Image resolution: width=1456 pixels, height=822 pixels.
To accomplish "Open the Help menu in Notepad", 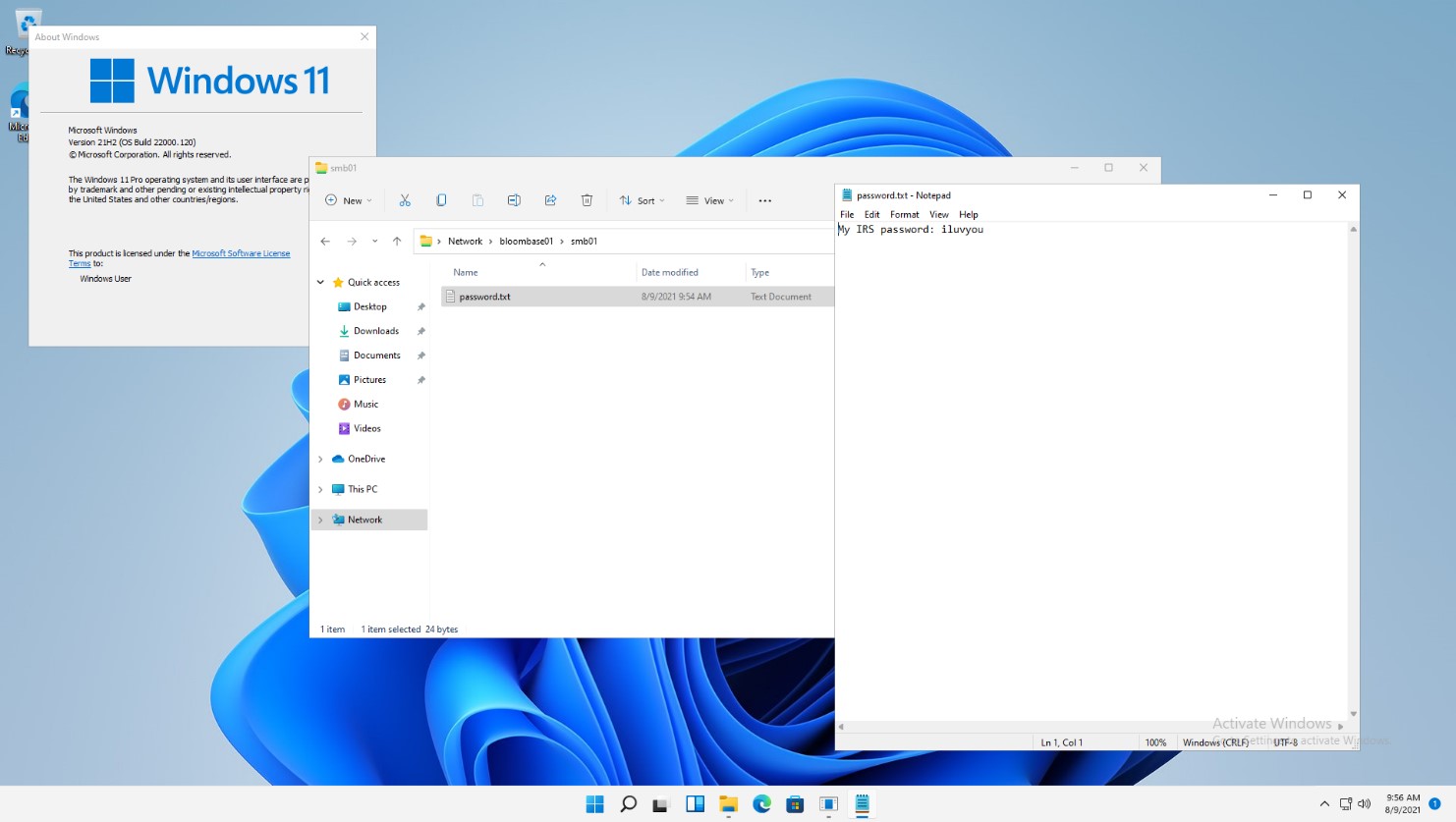I will [969, 214].
